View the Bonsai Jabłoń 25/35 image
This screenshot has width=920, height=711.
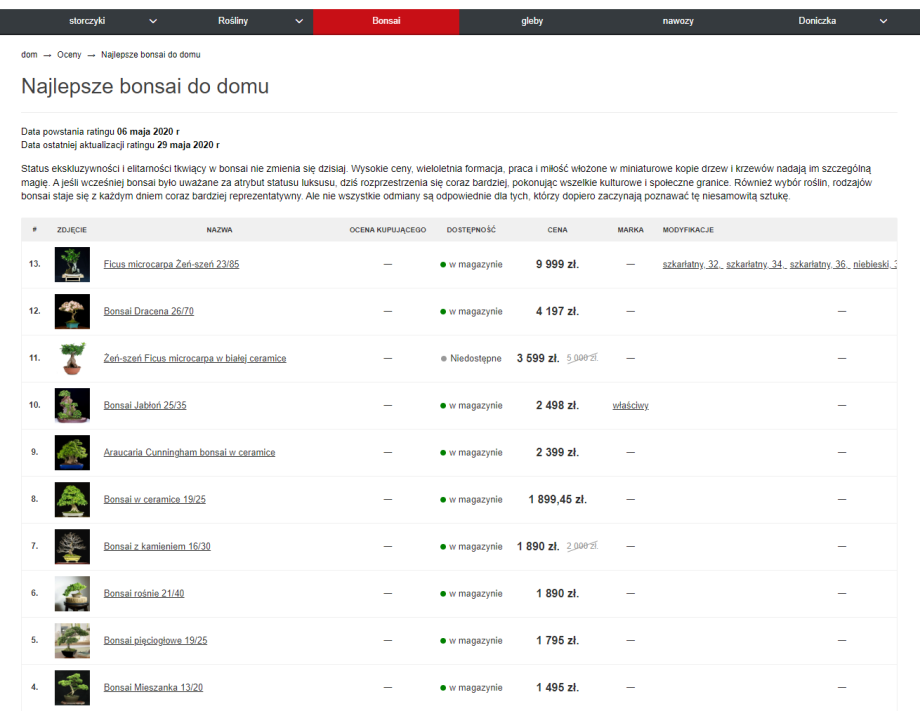(x=72, y=406)
